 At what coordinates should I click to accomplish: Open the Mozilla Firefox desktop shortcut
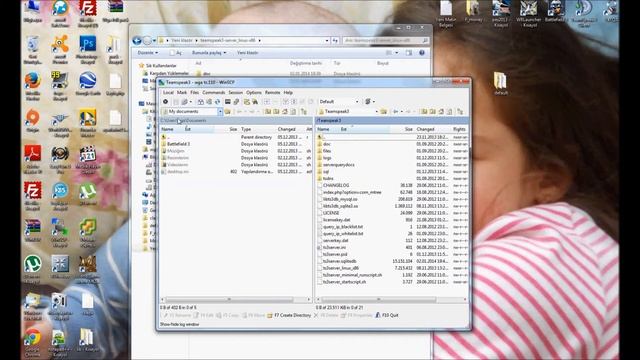tap(32, 86)
